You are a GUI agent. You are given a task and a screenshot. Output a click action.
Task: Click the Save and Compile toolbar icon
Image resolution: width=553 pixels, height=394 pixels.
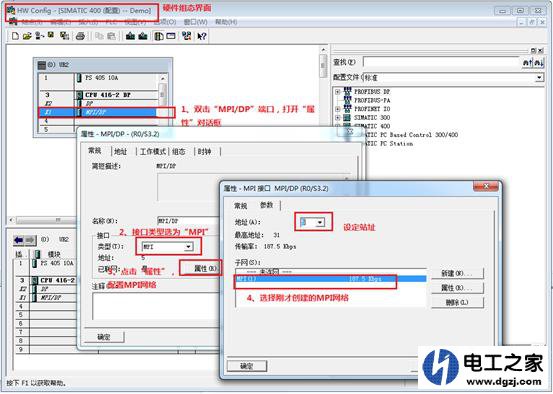coord(64,36)
